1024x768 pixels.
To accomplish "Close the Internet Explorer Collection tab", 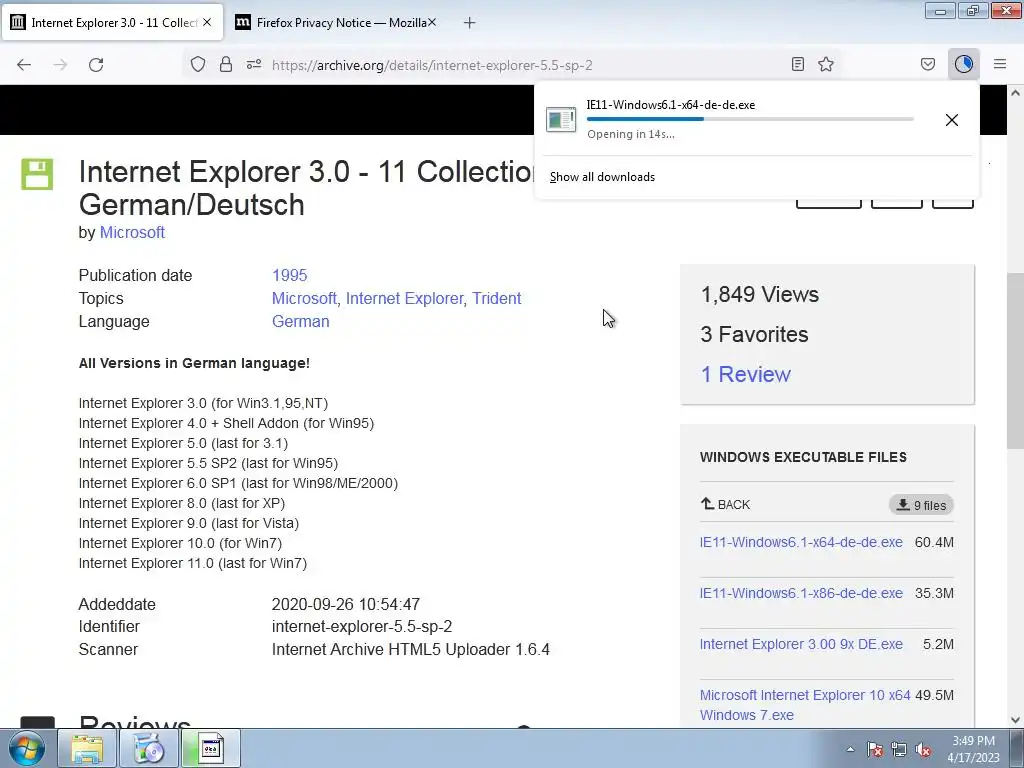I will tap(207, 22).
